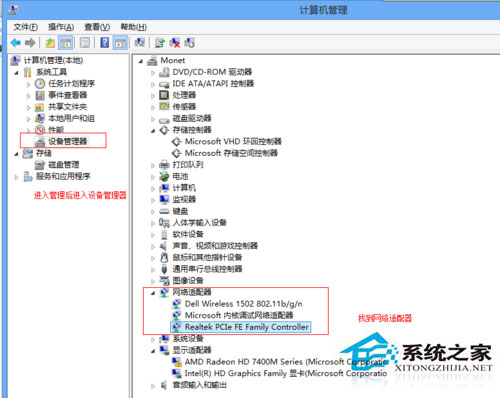Select the 键盘 category
Viewport: 500px width, 398px height.
pos(180,211)
